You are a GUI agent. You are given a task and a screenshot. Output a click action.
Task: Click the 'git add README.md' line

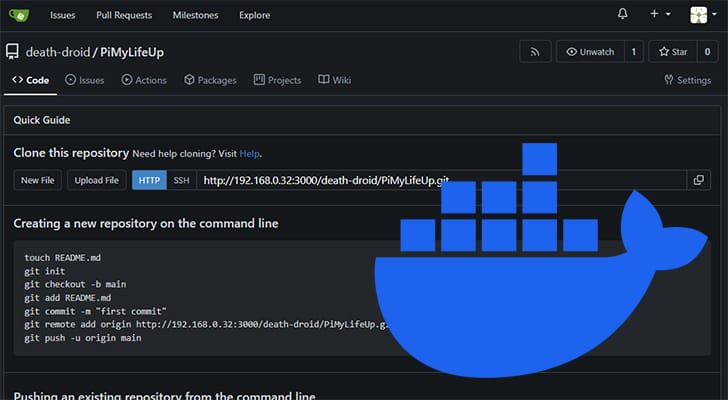pyautogui.click(x=68, y=297)
